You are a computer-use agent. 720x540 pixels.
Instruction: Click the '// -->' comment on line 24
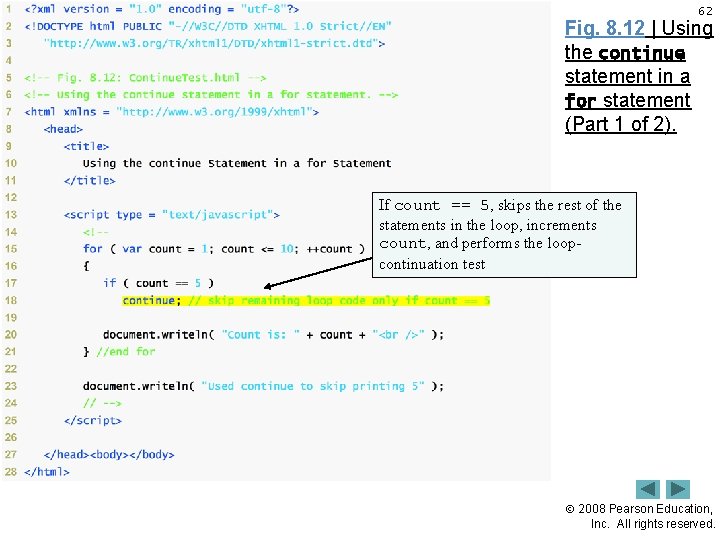(x=102, y=404)
